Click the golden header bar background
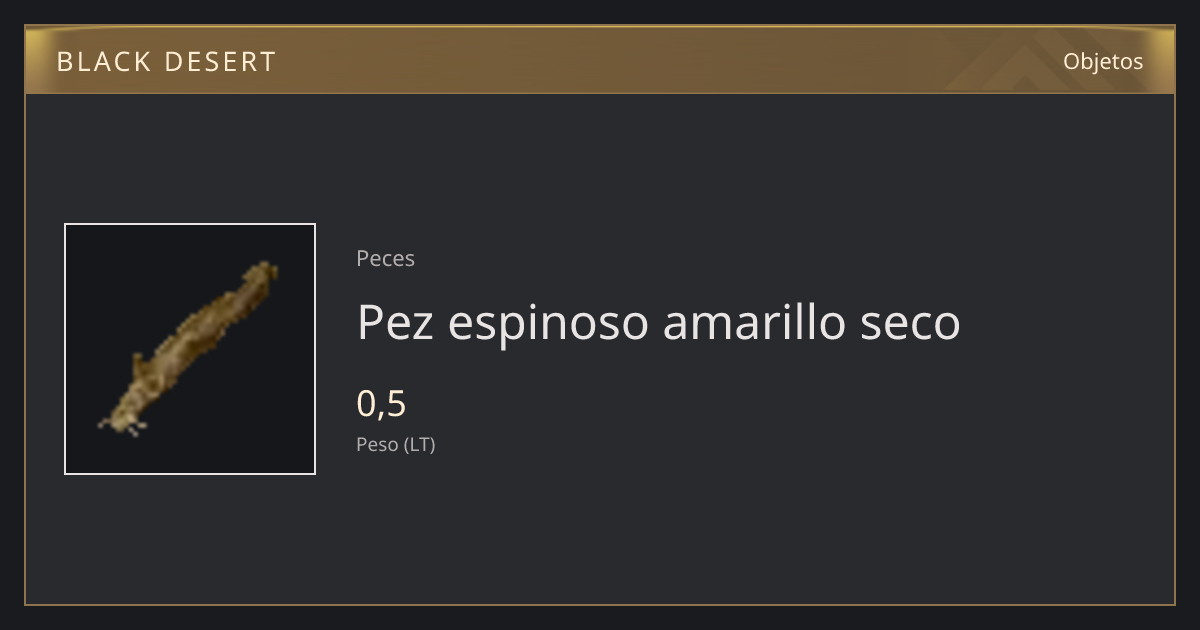The width and height of the screenshot is (1200, 630). pos(600,61)
